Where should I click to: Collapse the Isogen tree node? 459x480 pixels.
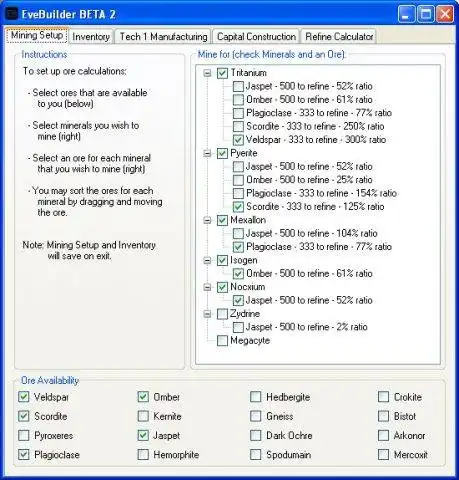(x=207, y=260)
